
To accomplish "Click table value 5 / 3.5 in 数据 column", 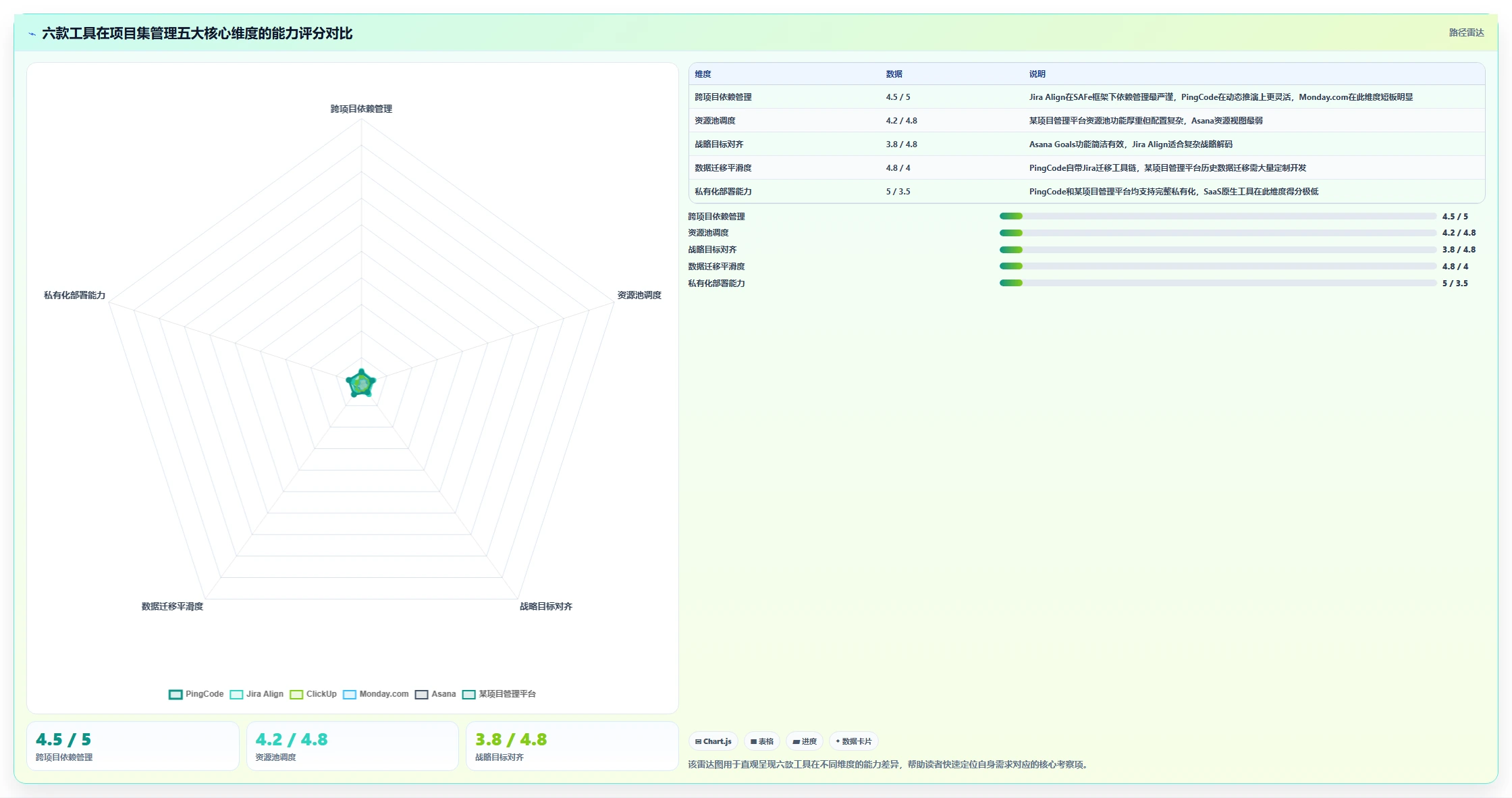I will [898, 192].
